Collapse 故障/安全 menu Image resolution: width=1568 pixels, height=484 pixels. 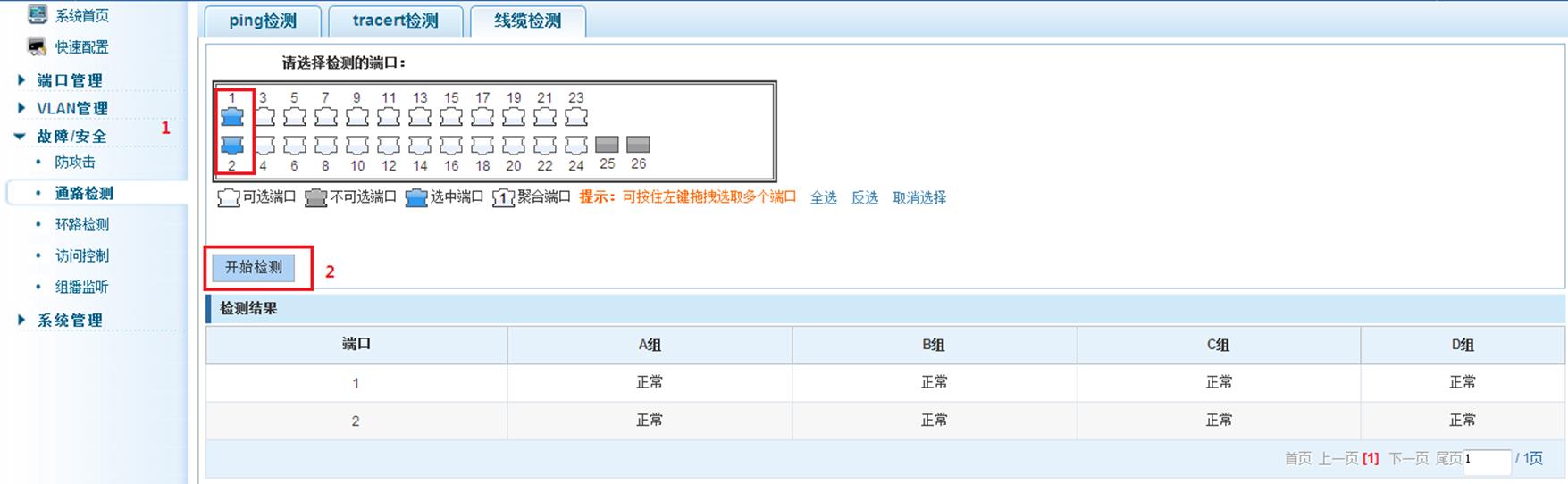pos(71,136)
